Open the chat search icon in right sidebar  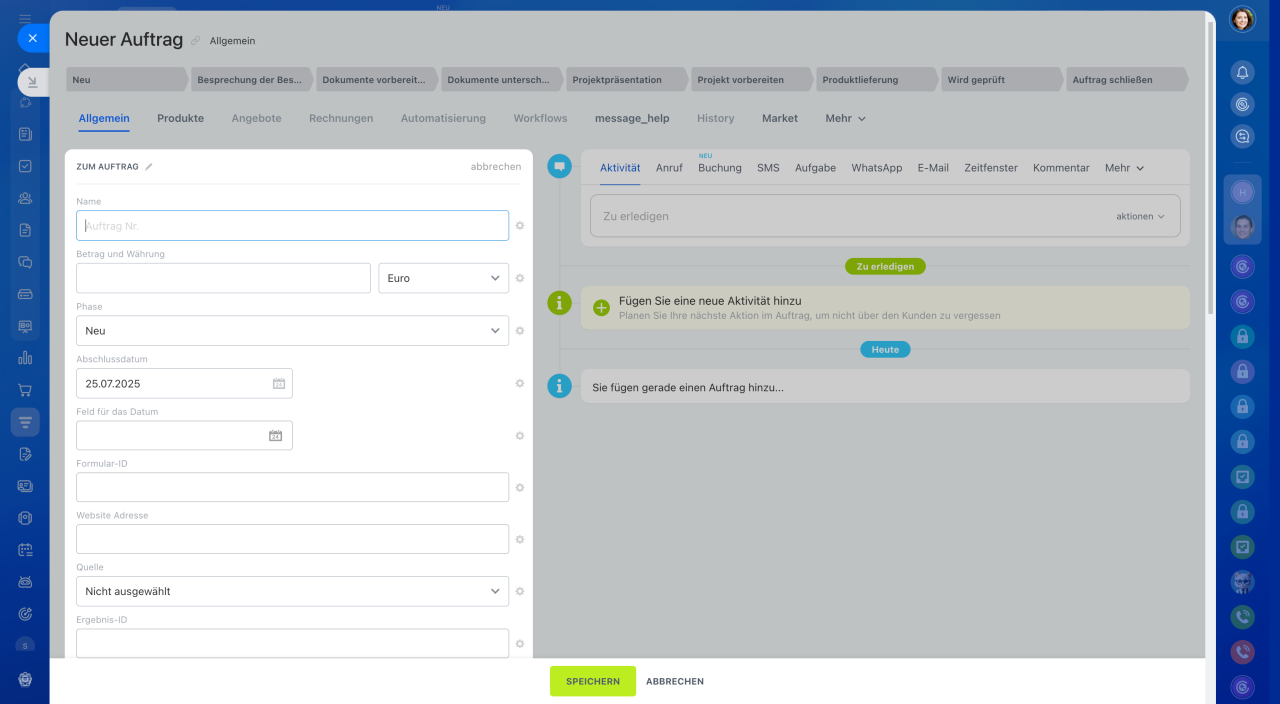(1242, 136)
